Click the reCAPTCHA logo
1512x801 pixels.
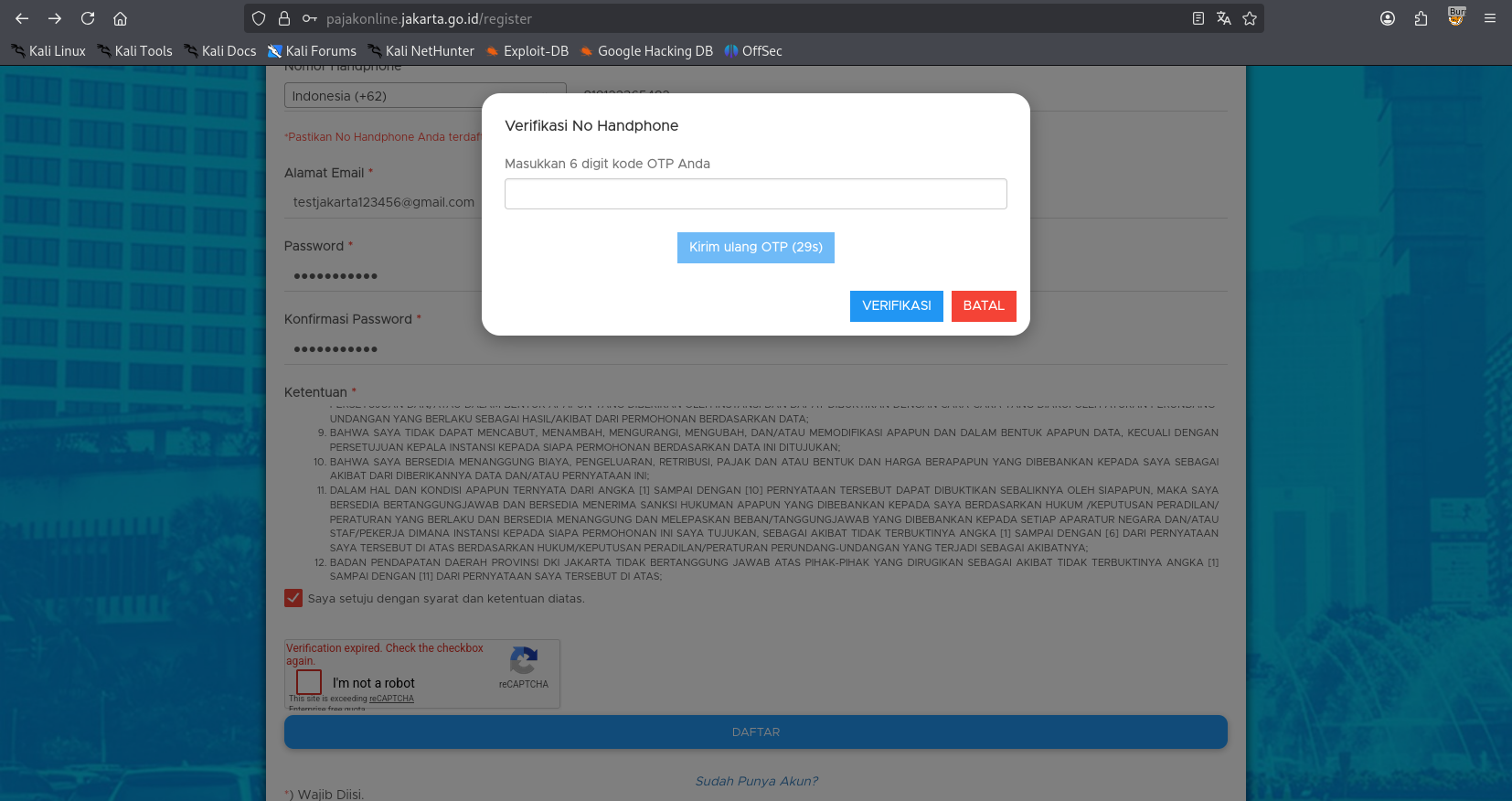(524, 660)
